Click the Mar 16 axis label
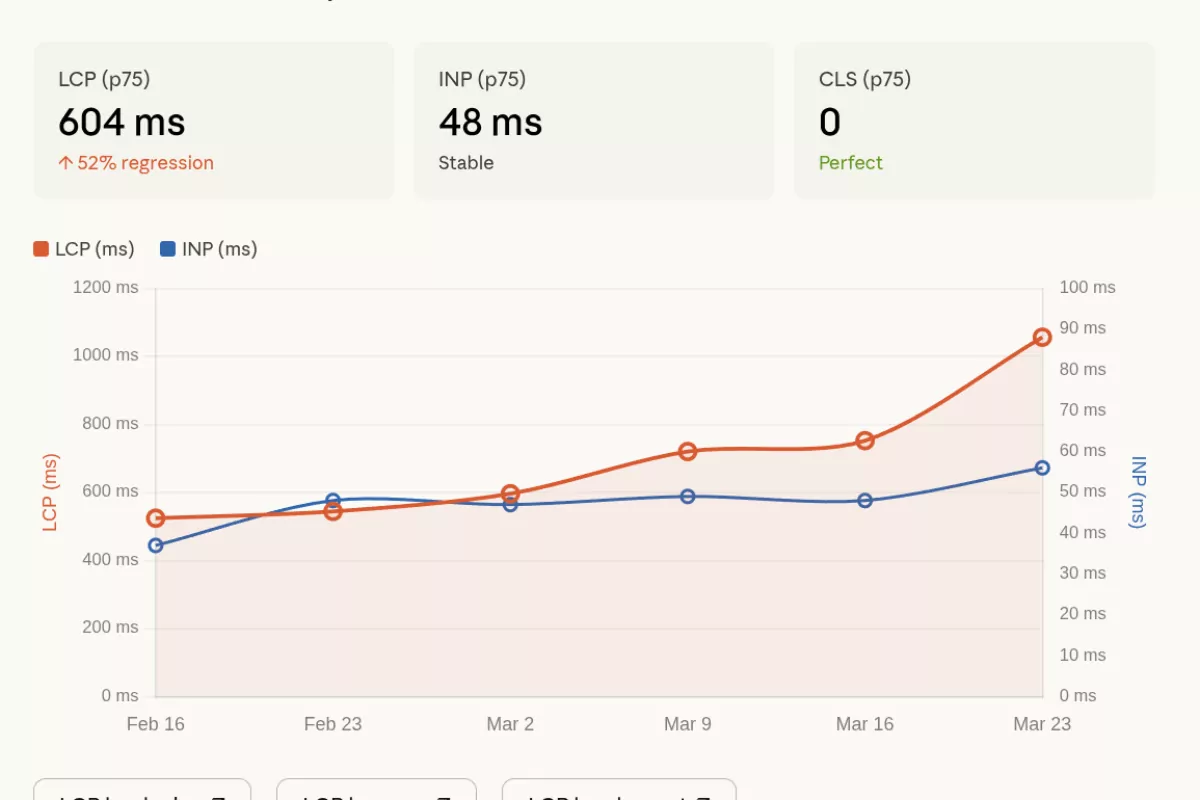This screenshot has width=1200, height=800. (863, 723)
